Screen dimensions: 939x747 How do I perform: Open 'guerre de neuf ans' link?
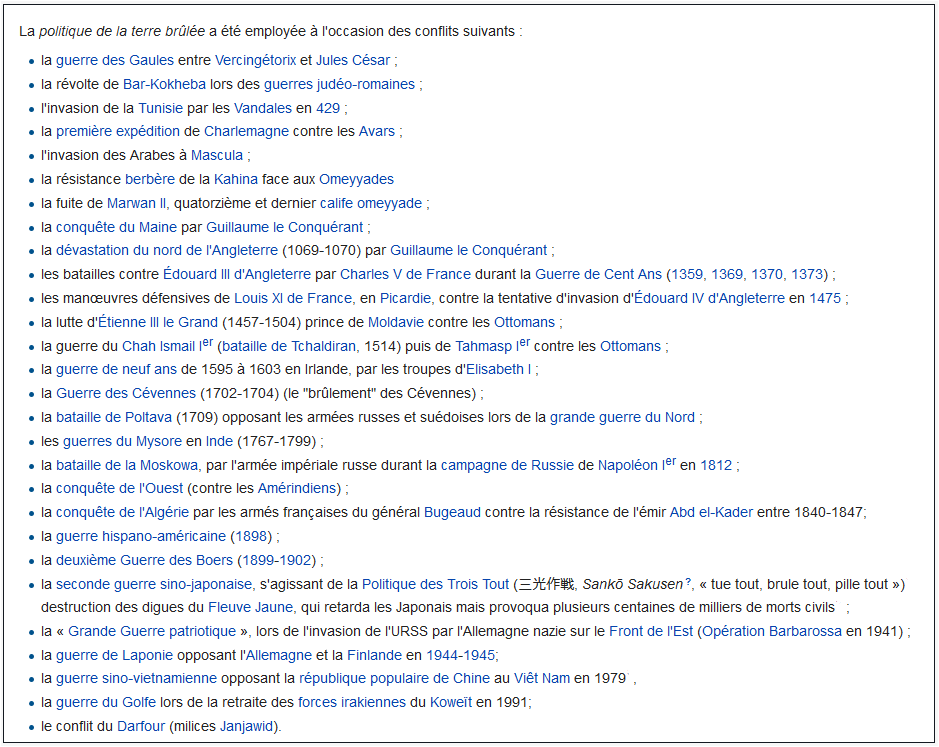click(x=116, y=370)
